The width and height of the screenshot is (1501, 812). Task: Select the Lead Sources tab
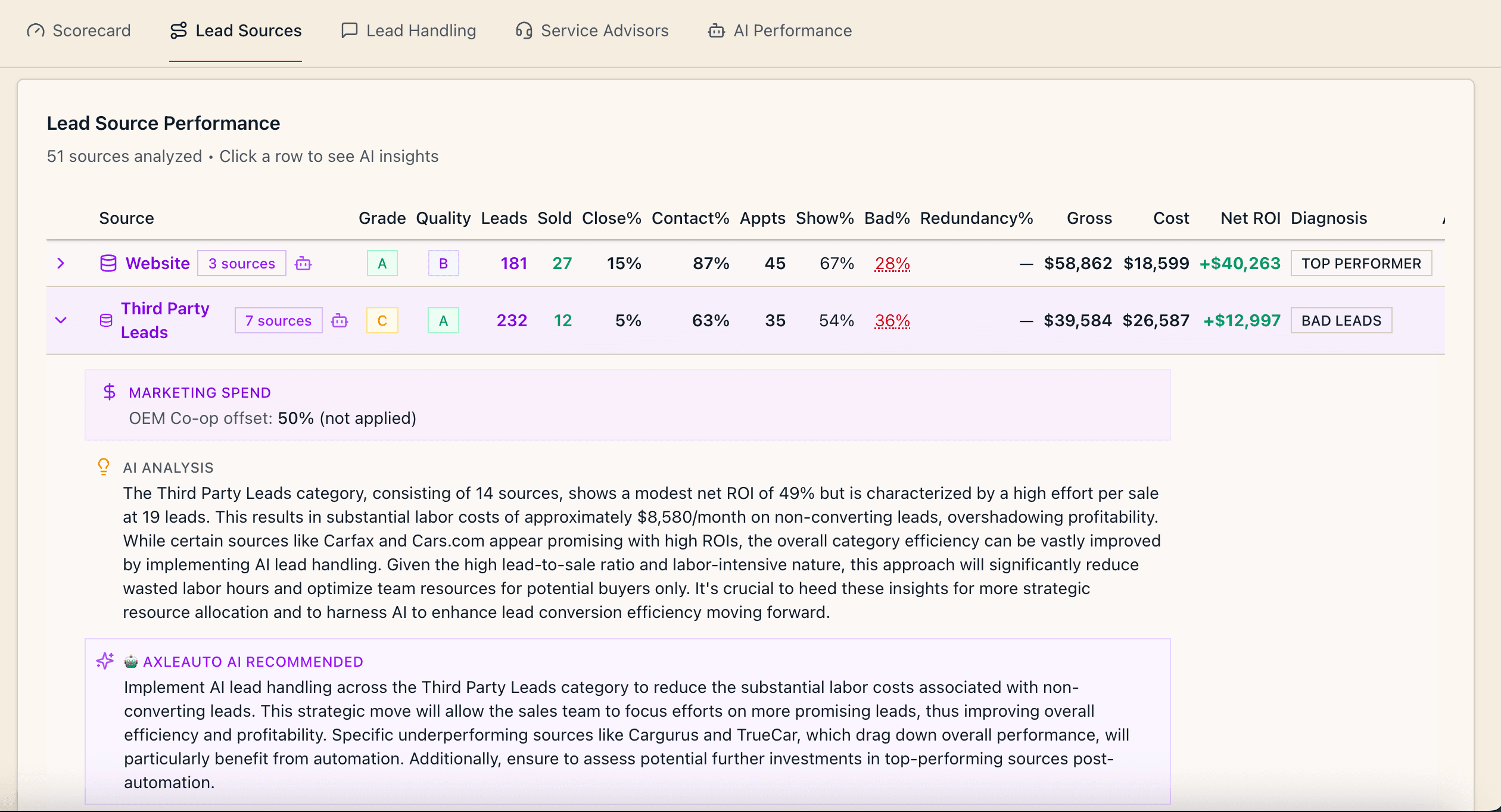[236, 30]
